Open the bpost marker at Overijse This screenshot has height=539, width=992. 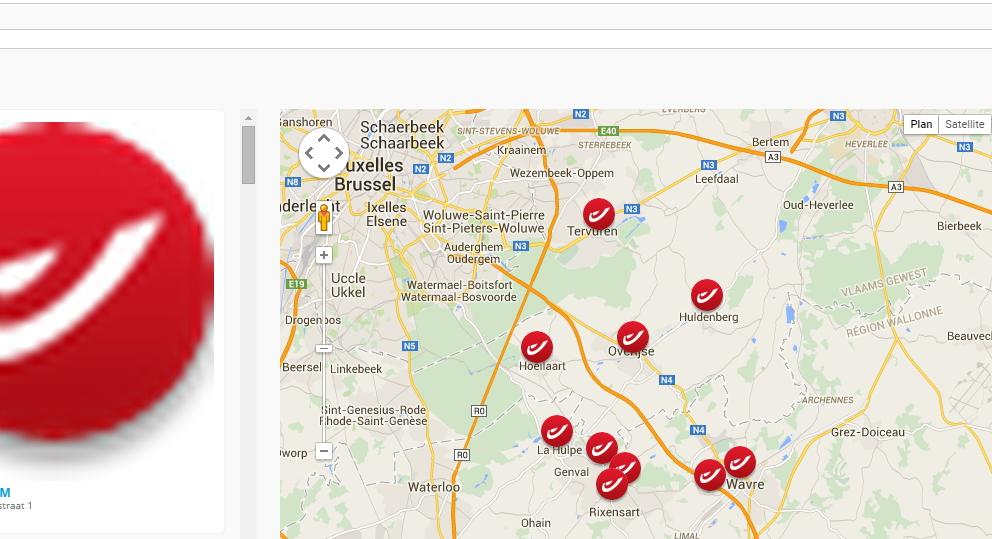point(632,337)
